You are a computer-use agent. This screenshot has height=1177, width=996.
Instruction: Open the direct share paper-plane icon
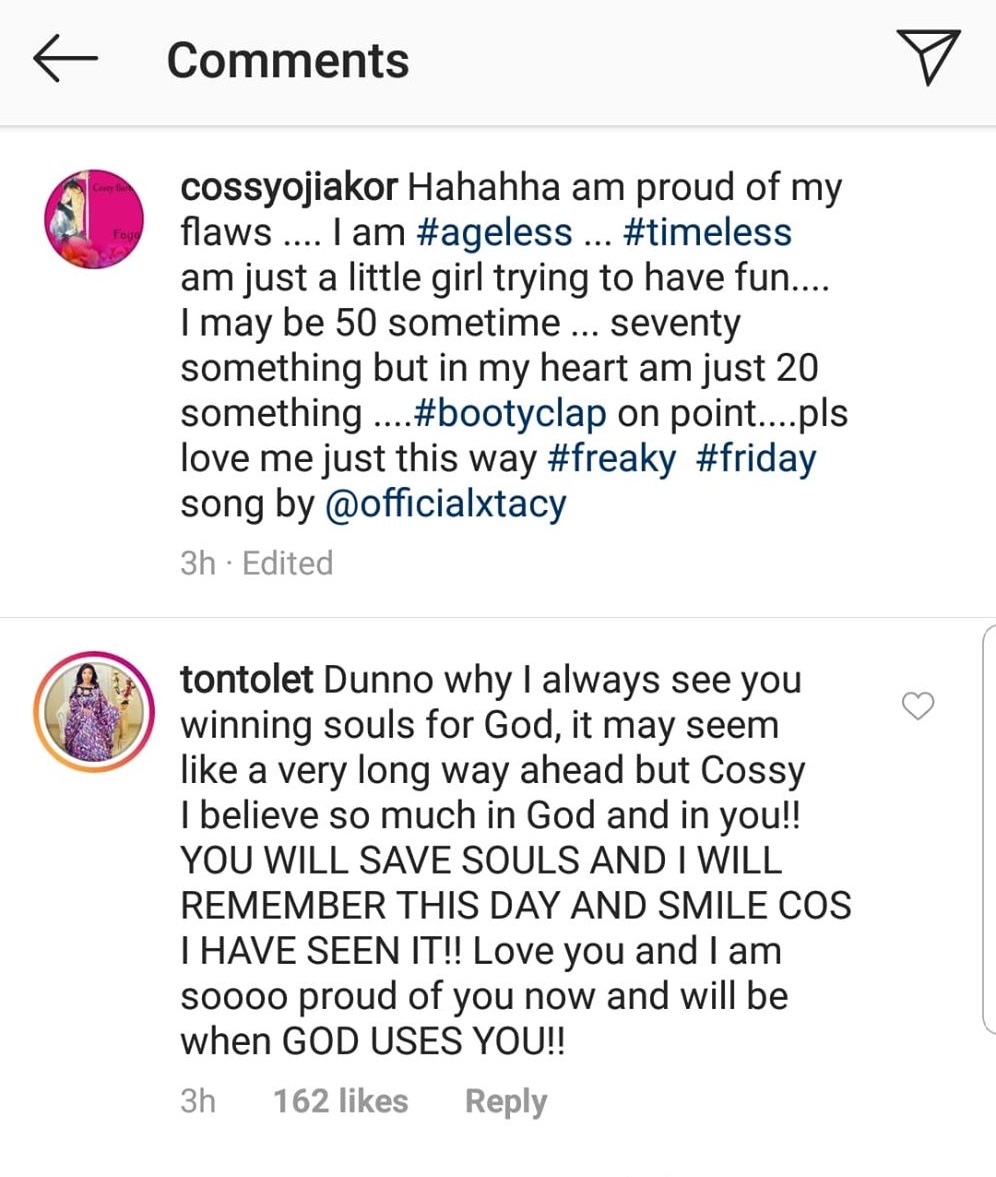coord(927,57)
